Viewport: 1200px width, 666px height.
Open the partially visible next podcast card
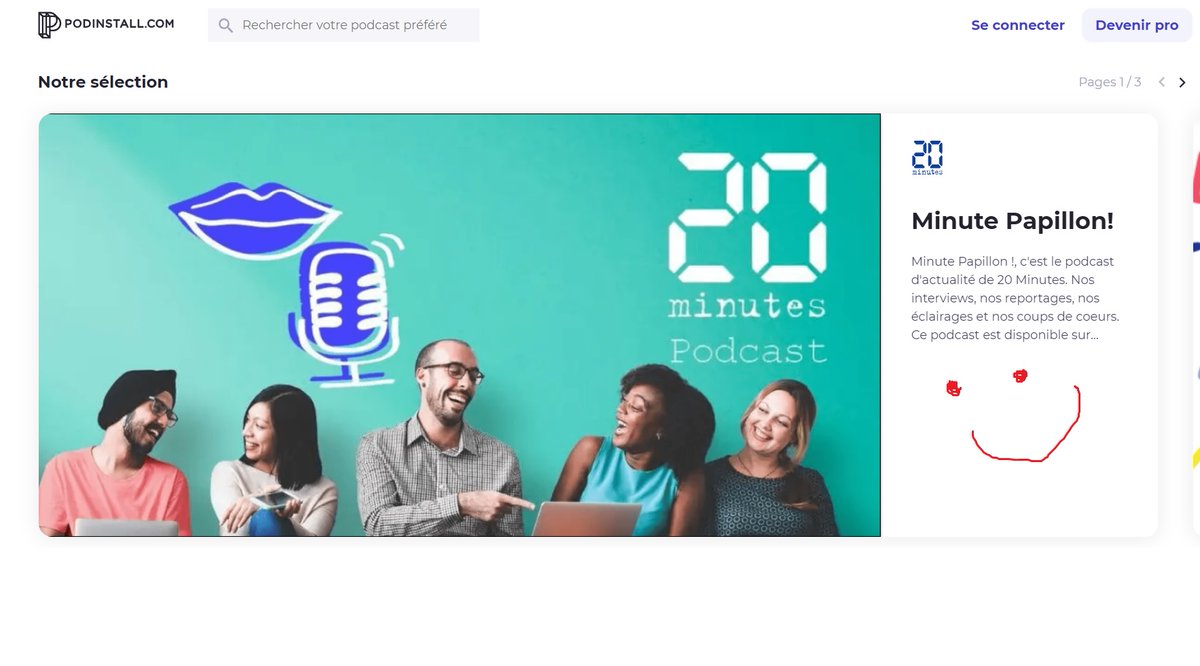pyautogui.click(x=1196, y=325)
